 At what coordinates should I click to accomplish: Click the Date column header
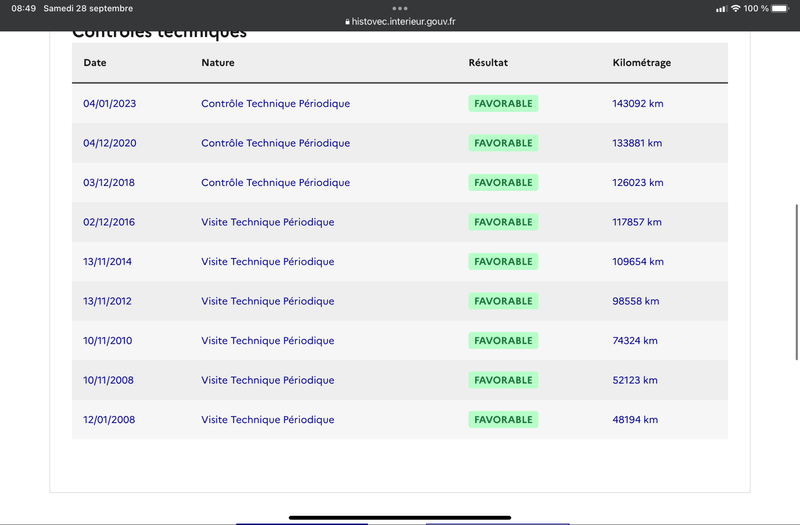coord(95,62)
